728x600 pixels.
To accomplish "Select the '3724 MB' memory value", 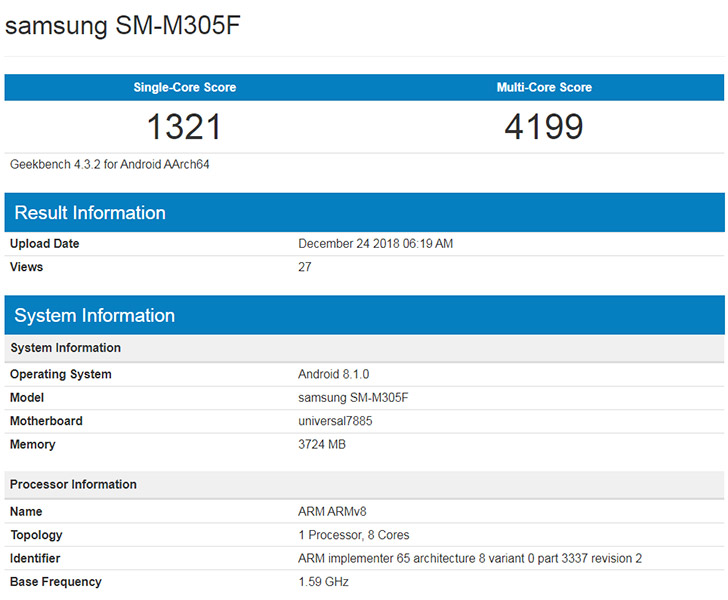I will tap(322, 444).
